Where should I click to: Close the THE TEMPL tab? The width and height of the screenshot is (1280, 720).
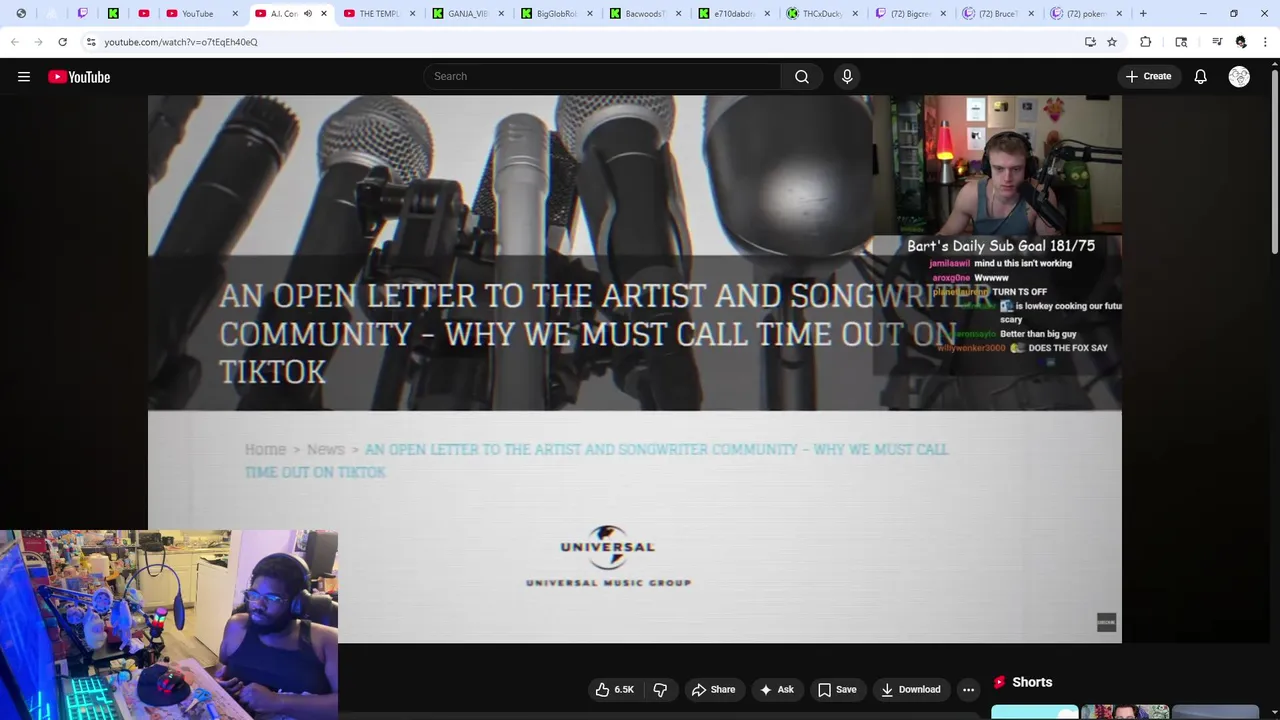(412, 14)
